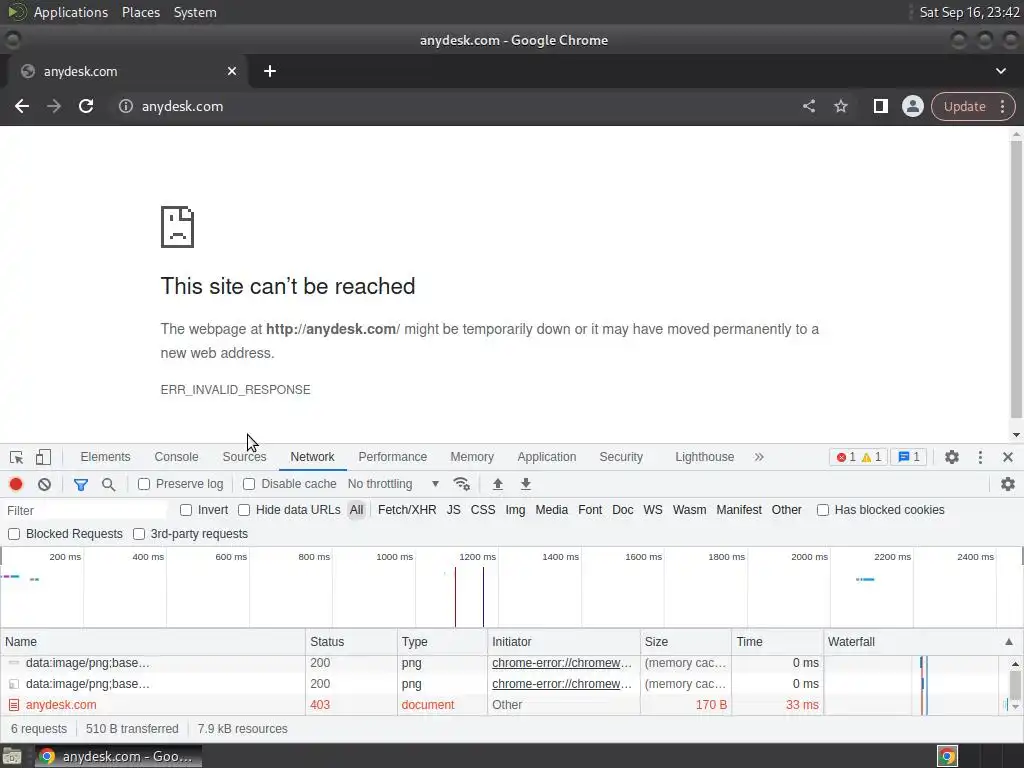
Task: Clear the network log
Action: coord(44,484)
